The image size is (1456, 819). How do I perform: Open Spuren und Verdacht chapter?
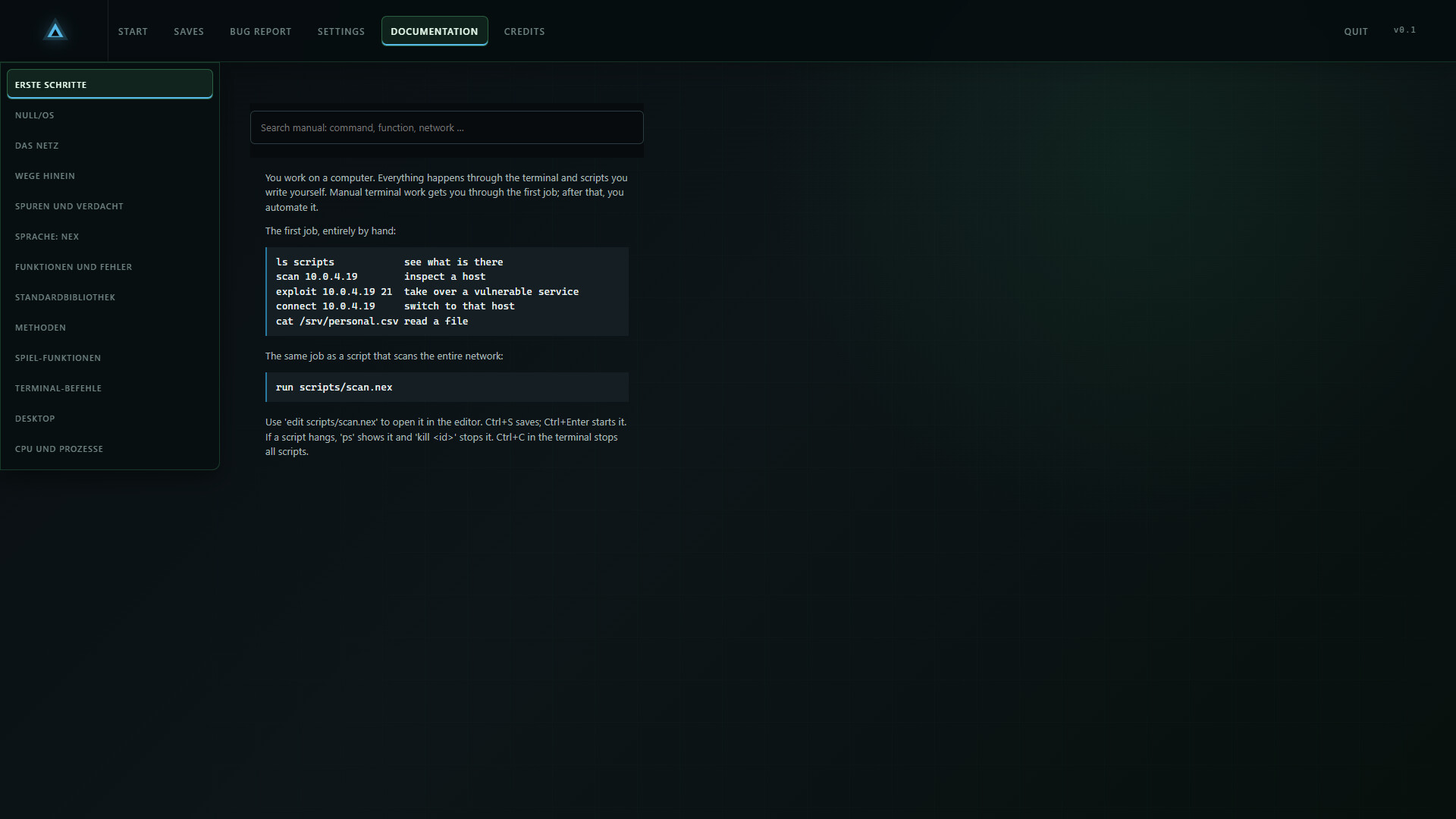pyautogui.click(x=110, y=206)
